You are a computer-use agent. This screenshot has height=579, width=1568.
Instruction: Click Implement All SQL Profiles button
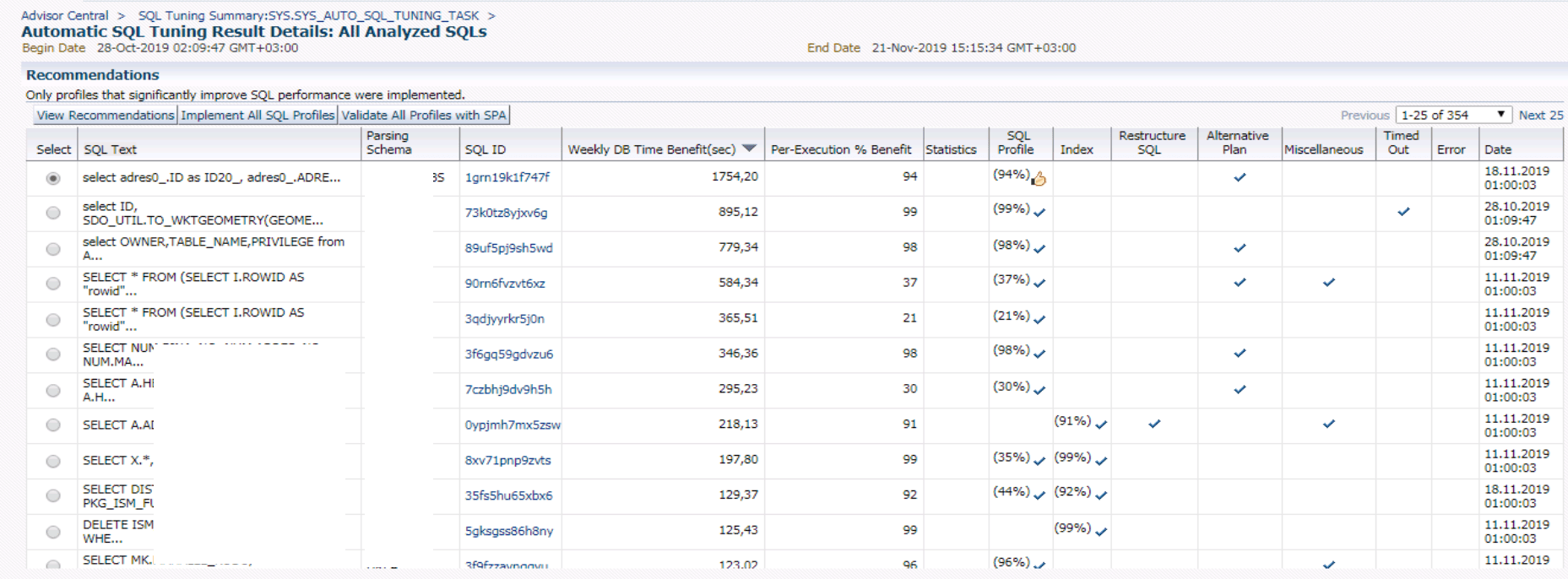point(258,115)
